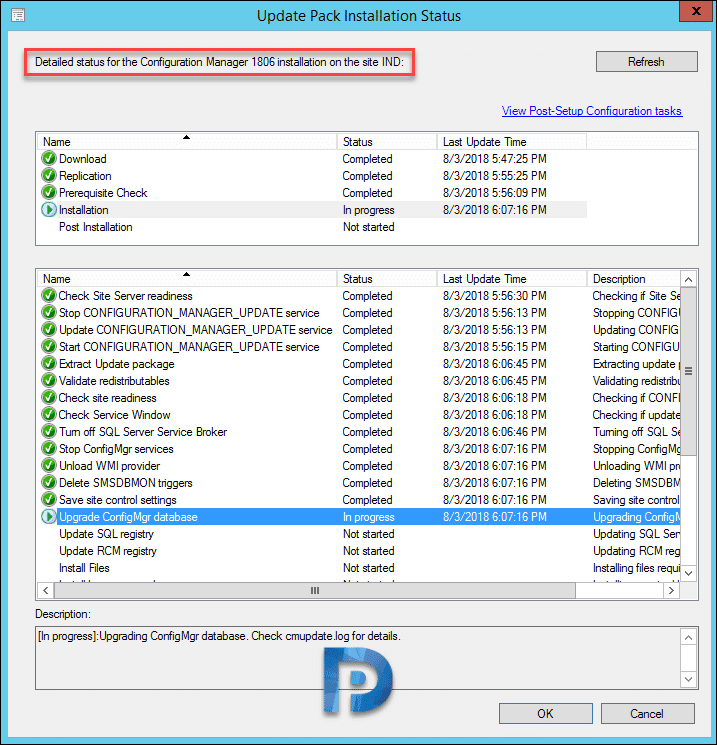Click progress icon for Upgrade ConfigMgr database

coord(48,516)
